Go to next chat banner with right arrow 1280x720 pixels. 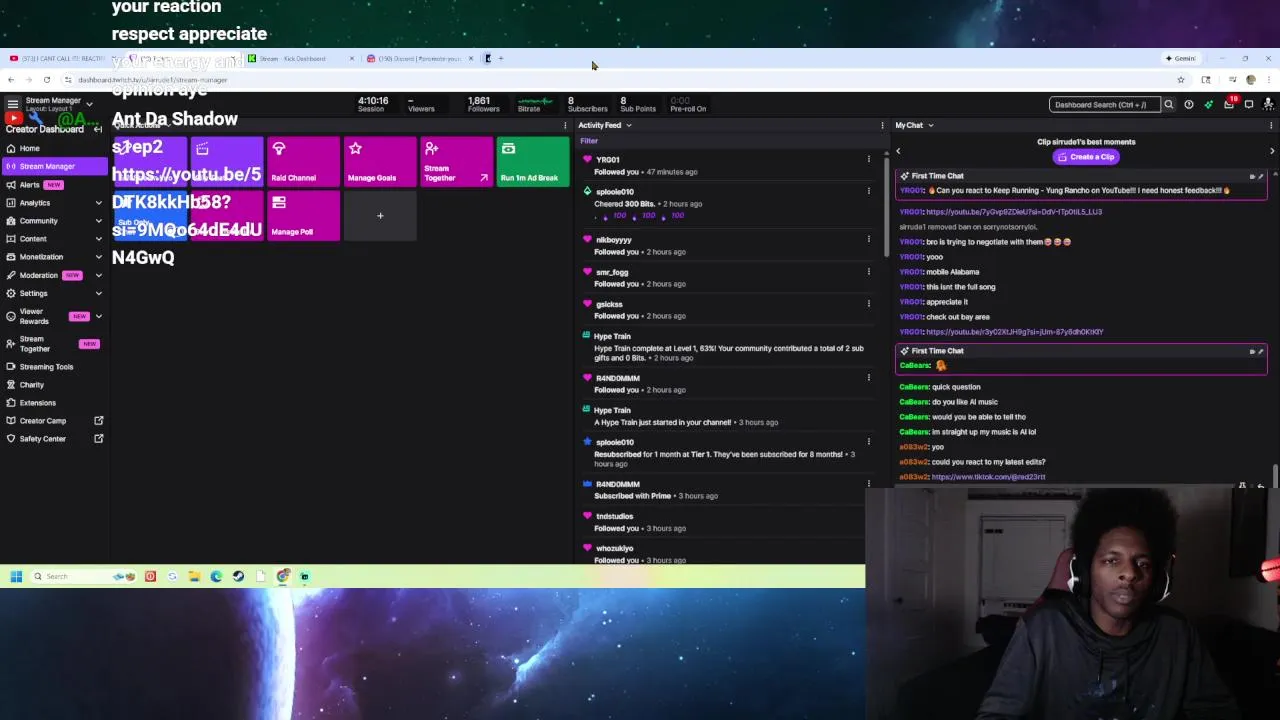tap(1272, 151)
